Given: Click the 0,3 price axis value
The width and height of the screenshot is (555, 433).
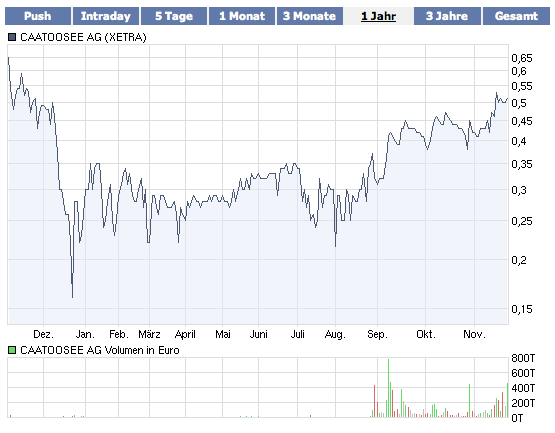Looking at the screenshot, I should (x=519, y=190).
